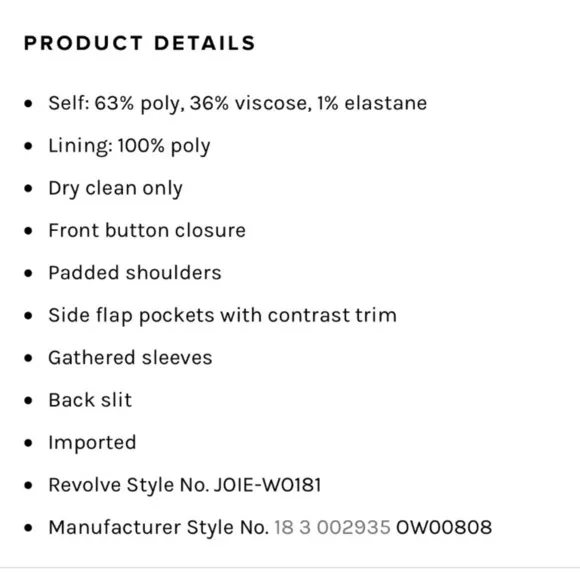
Task: Select the Front button closure line
Action: pos(147,230)
